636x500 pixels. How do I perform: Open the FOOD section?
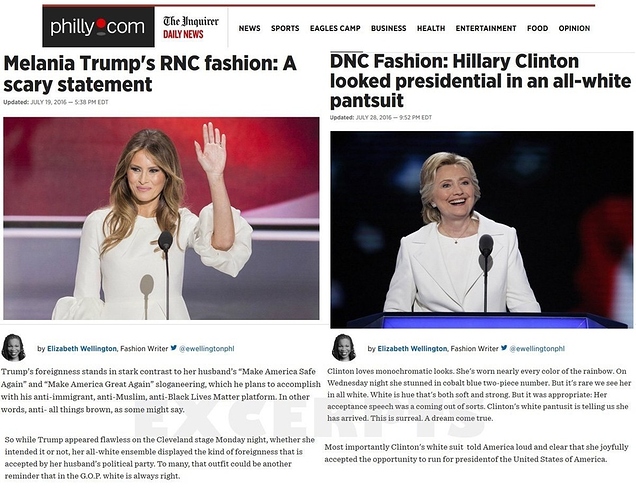[x=537, y=28]
